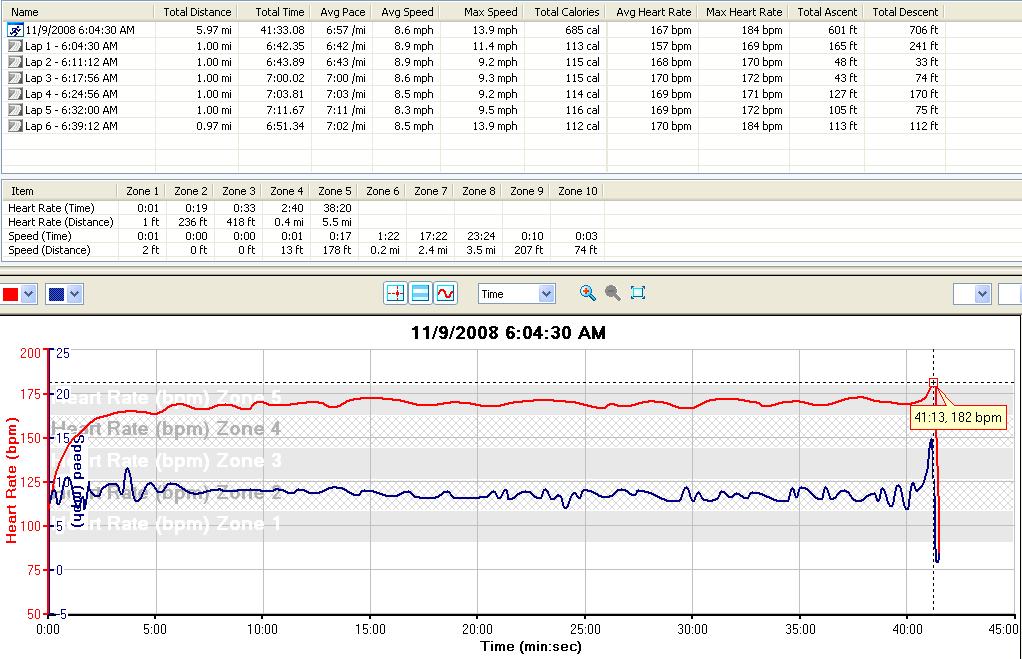Open the red series color dropdown
The height and width of the screenshot is (659, 1022).
click(x=28, y=295)
